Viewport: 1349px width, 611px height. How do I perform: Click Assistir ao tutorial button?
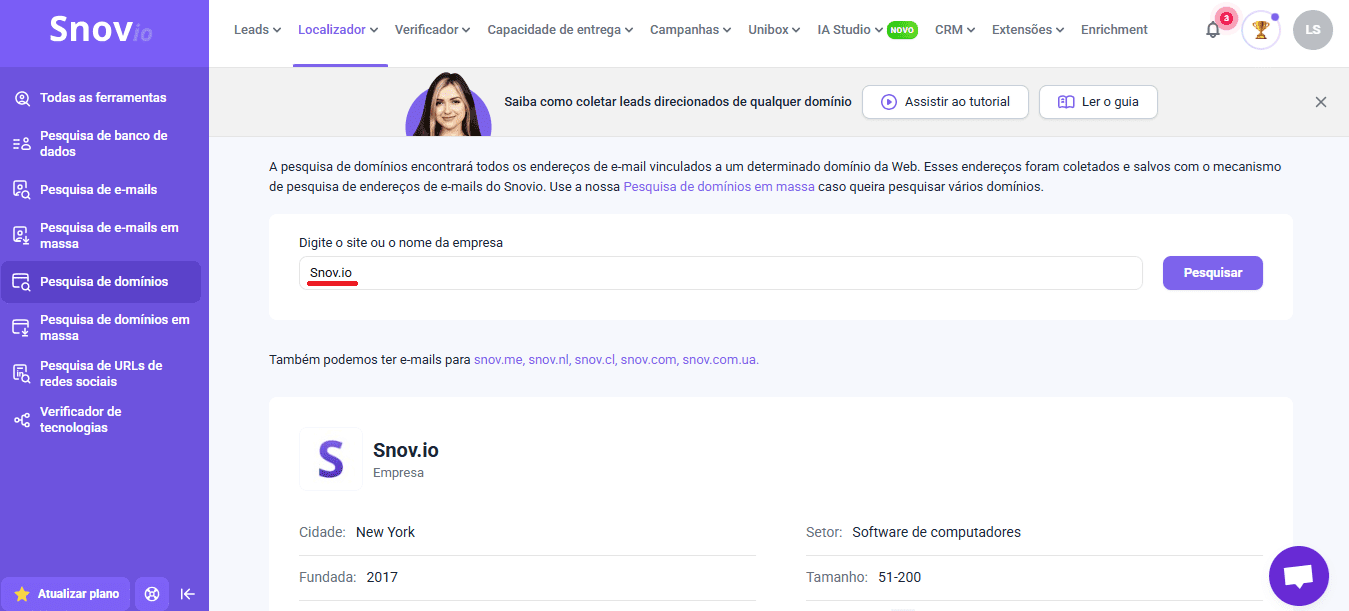coord(945,102)
